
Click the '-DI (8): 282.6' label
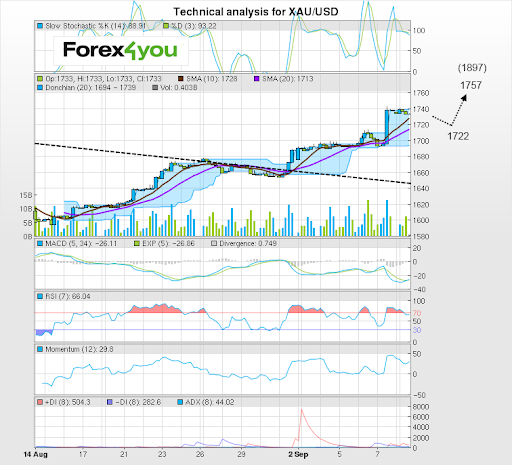click(138, 402)
